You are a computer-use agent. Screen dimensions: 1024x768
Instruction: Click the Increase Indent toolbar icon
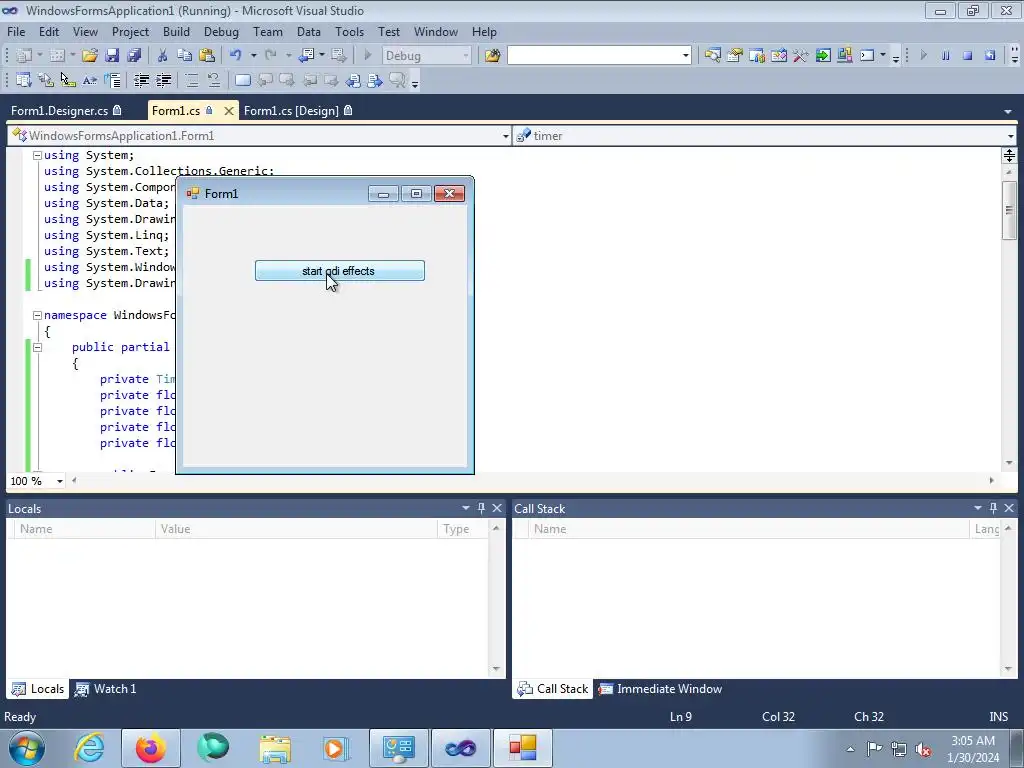(x=163, y=80)
